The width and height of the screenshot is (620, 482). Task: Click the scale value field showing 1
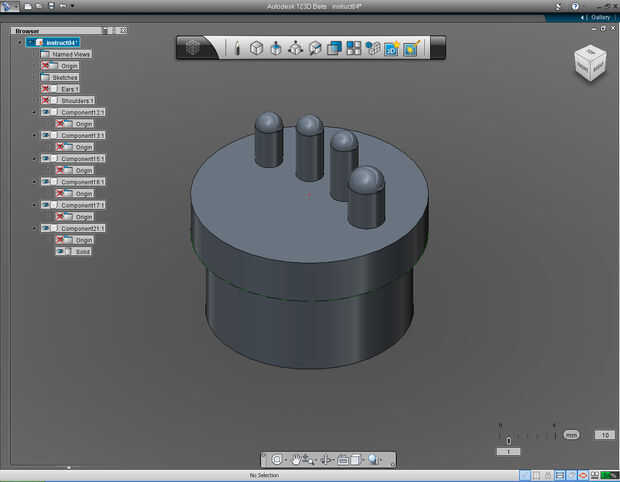tap(508, 452)
